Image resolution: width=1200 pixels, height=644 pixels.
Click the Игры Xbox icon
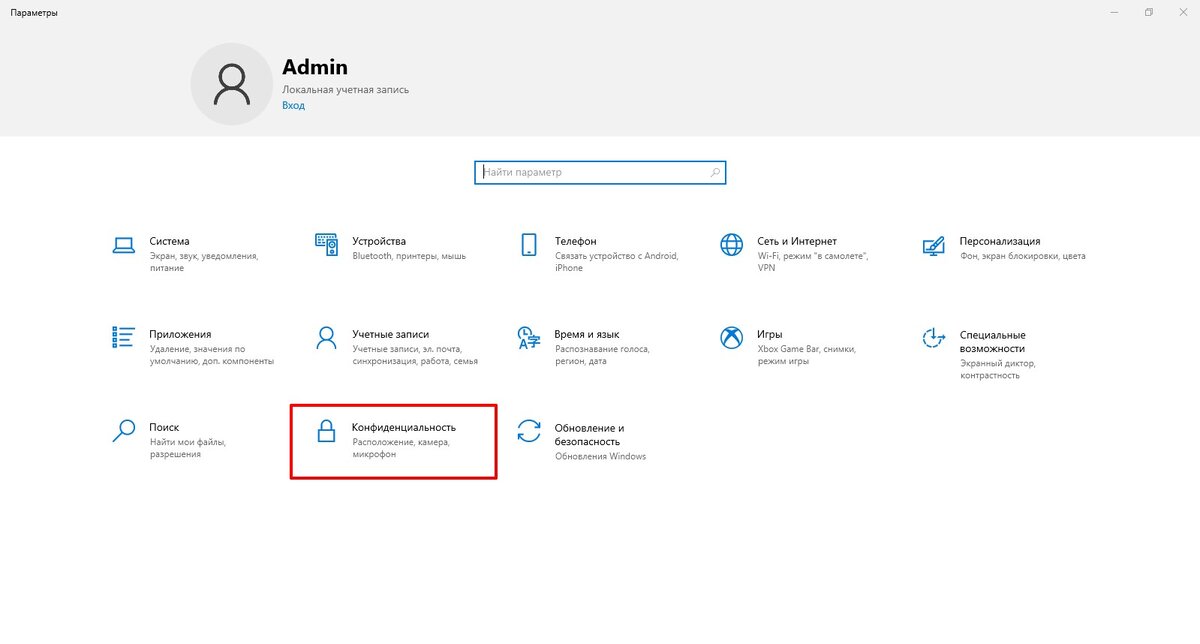tap(732, 337)
